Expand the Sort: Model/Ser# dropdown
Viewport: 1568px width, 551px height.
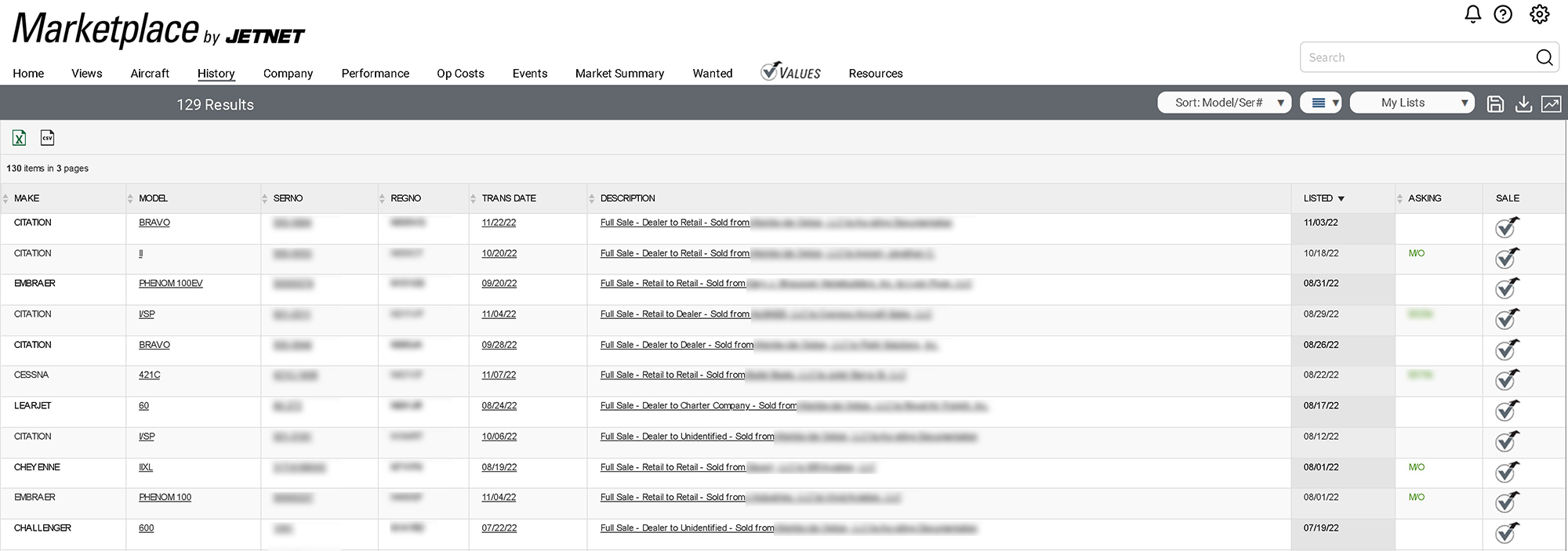(x=1224, y=103)
